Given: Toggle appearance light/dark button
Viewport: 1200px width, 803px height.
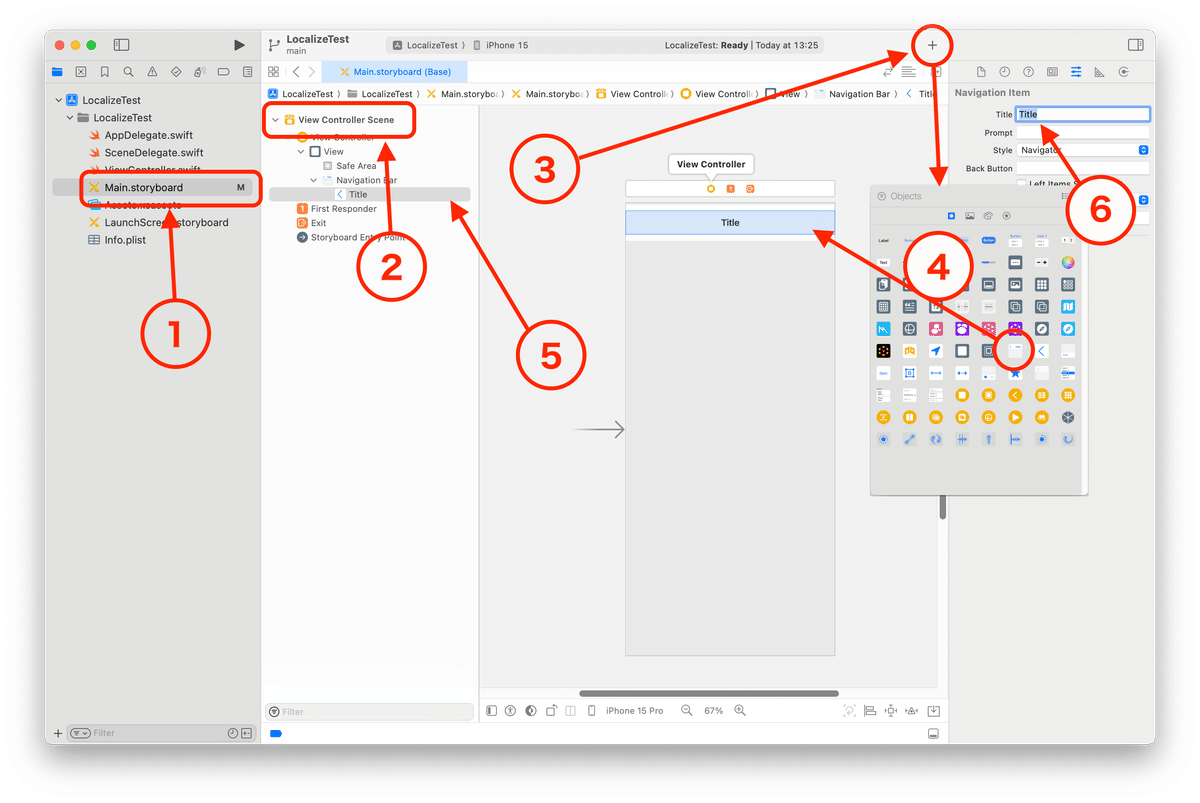Looking at the screenshot, I should coord(530,711).
